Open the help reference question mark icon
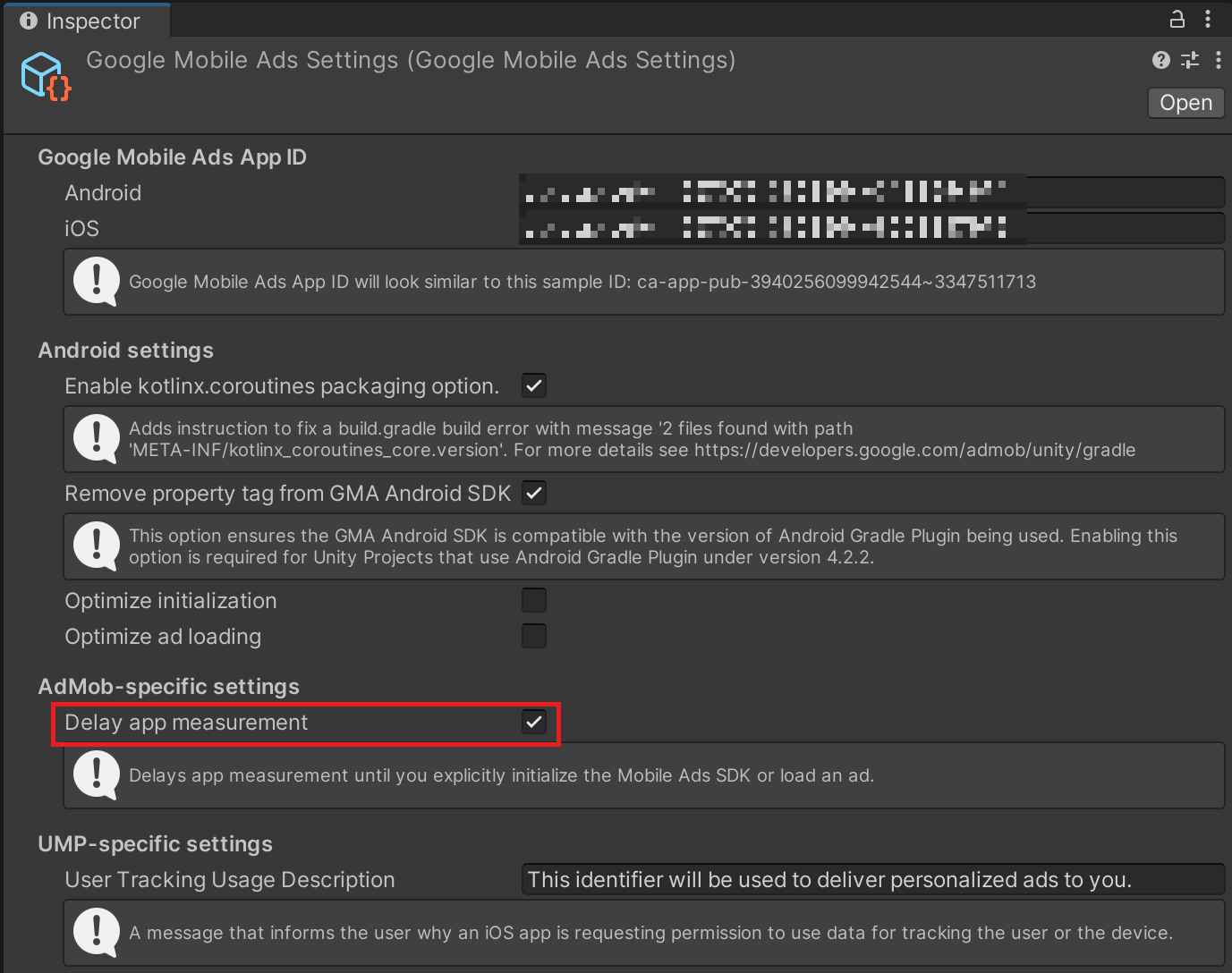The height and width of the screenshot is (973, 1232). coord(1161,60)
